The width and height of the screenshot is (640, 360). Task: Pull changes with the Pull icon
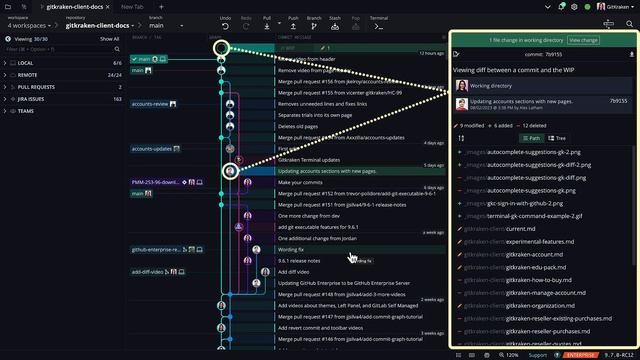tap(267, 27)
